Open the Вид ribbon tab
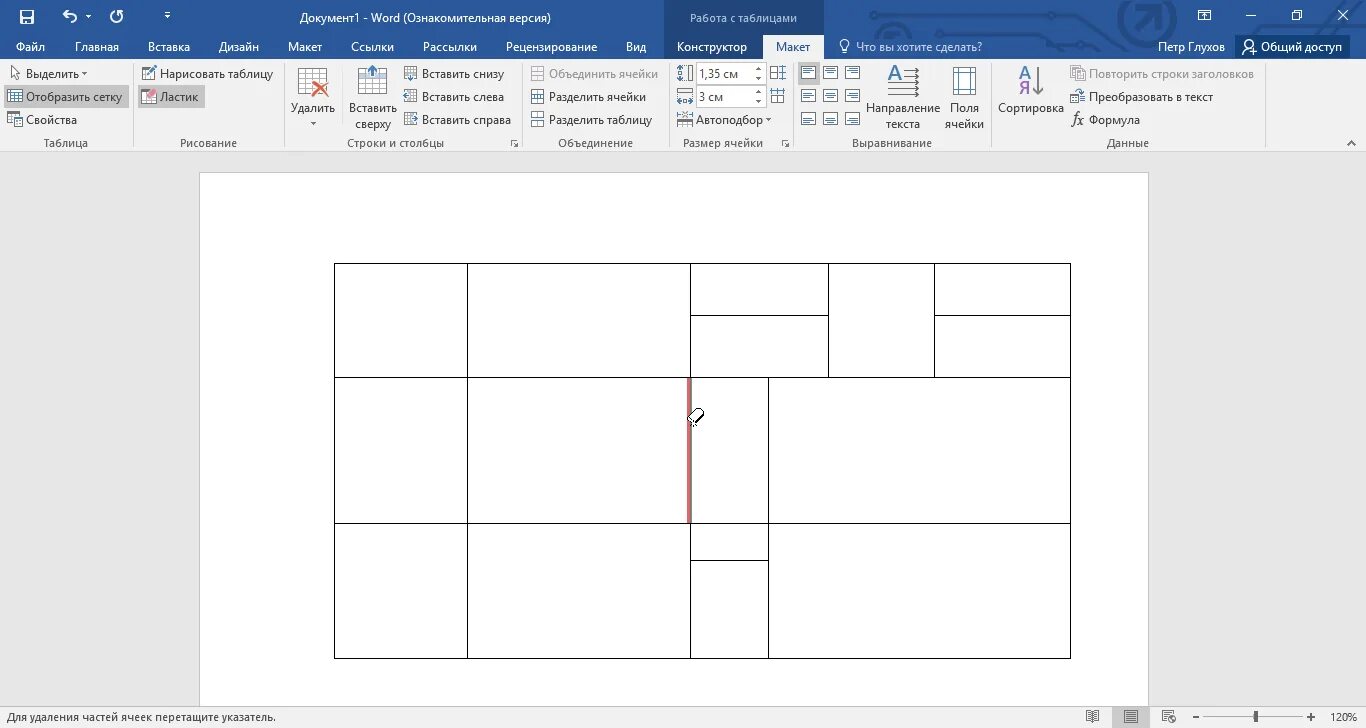 coord(636,47)
